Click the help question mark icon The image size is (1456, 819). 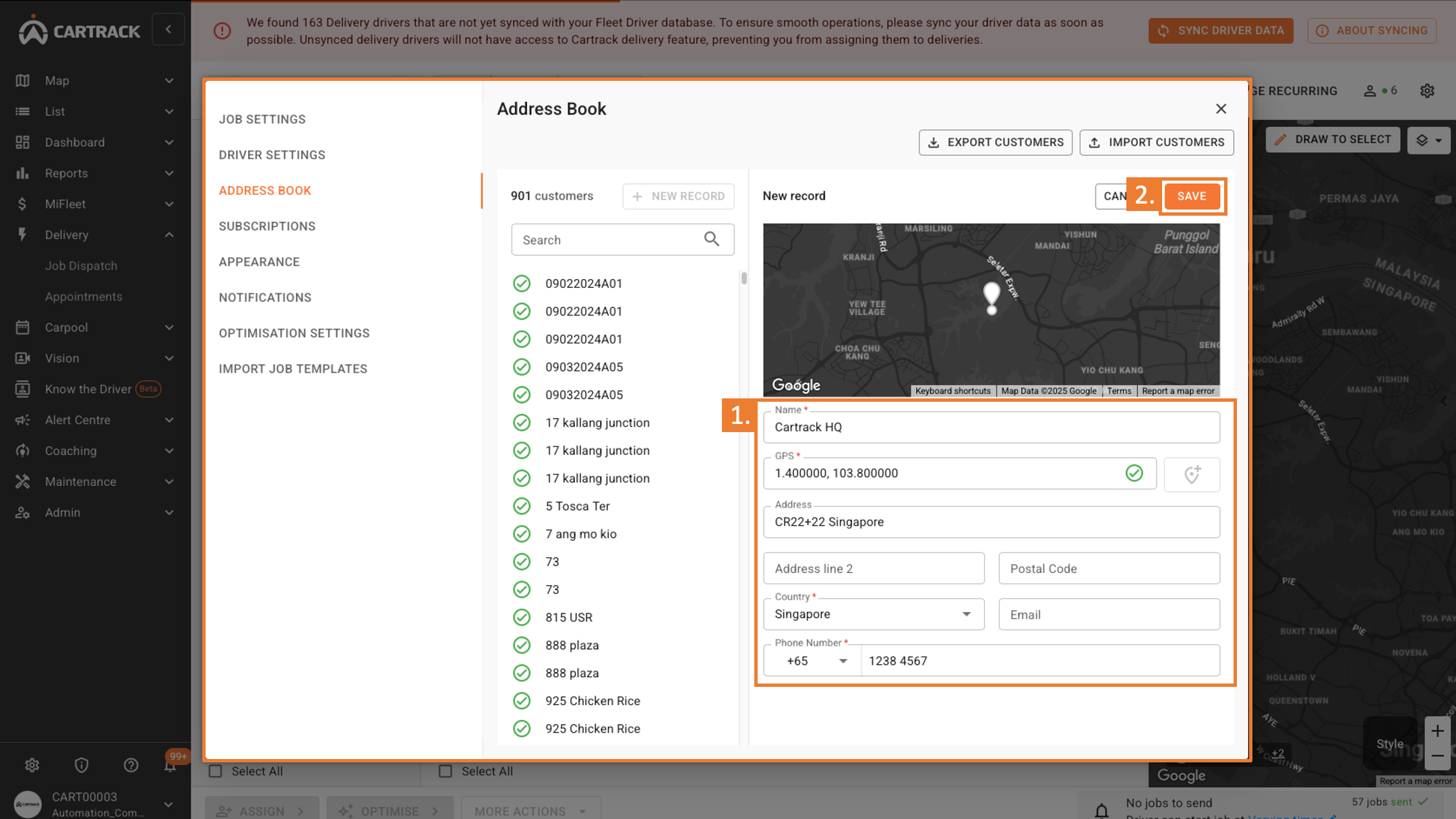click(131, 765)
